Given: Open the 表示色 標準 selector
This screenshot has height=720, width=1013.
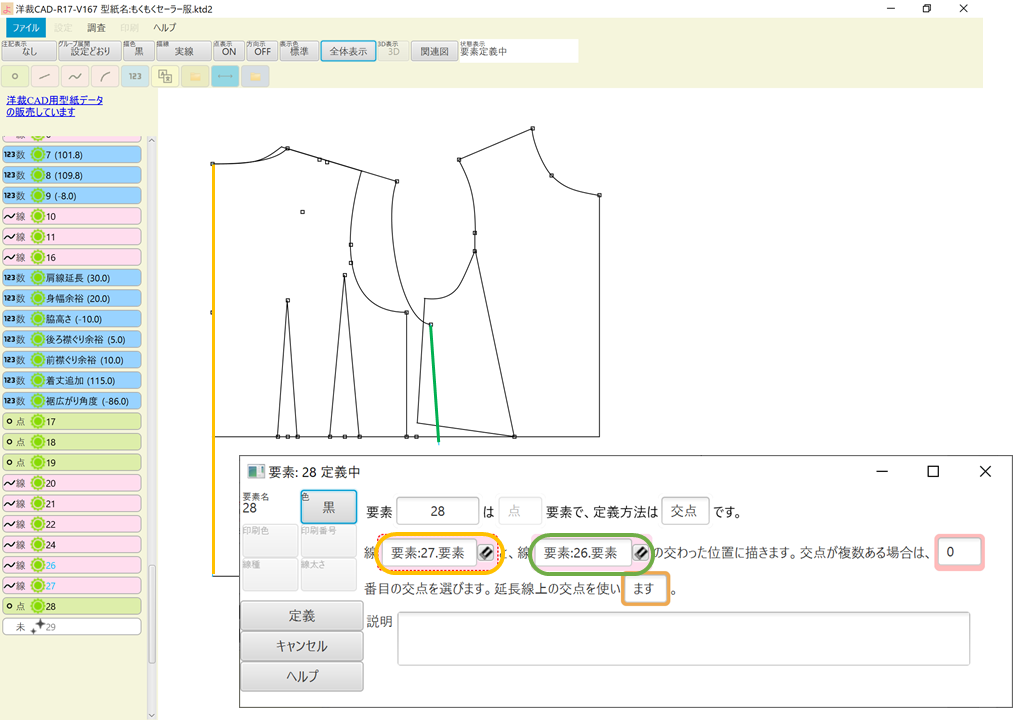Looking at the screenshot, I should 297,50.
